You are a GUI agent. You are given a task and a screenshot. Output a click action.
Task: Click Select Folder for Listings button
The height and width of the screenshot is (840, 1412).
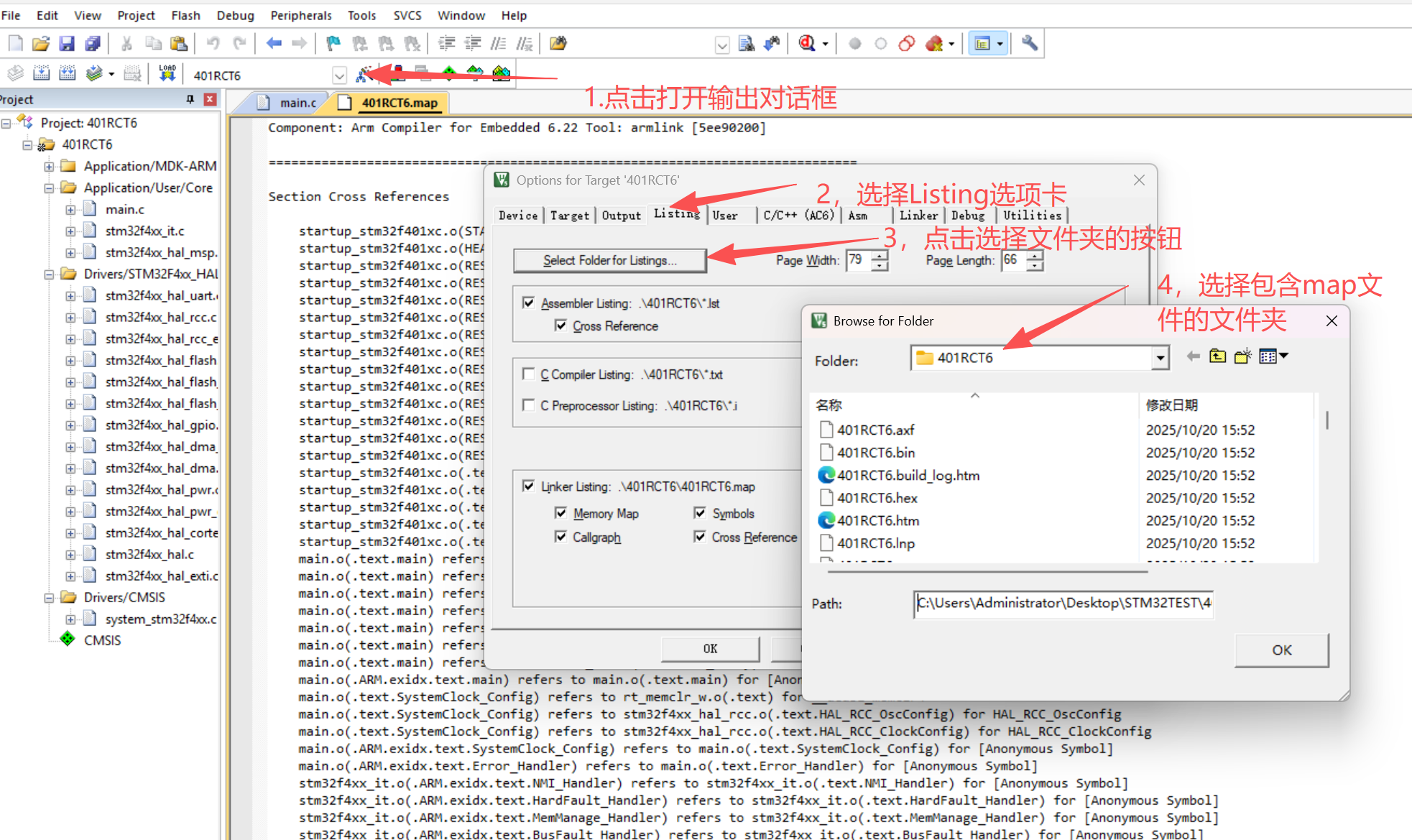tap(609, 261)
